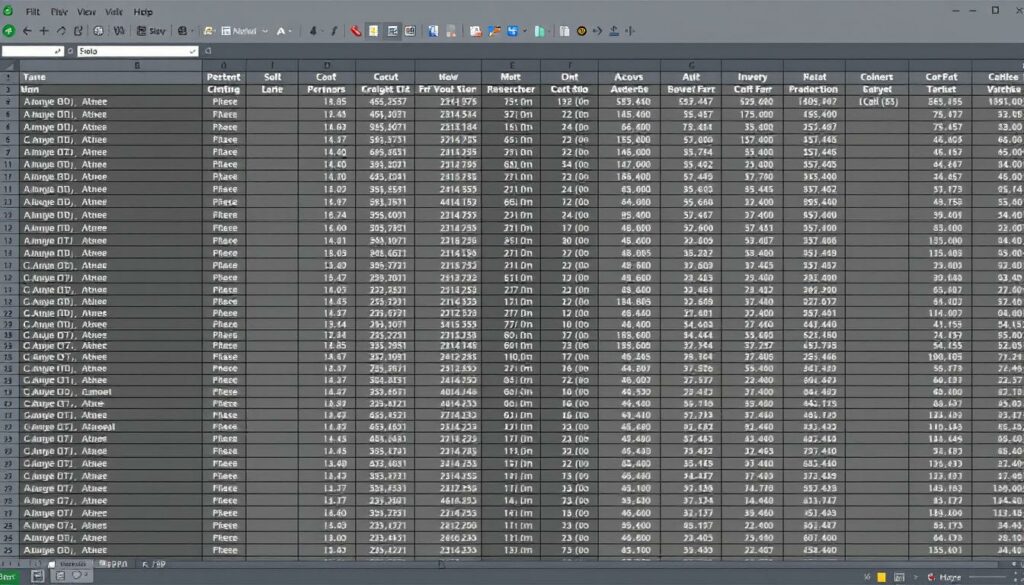Click the green Start button in status bar
The height and width of the screenshot is (585, 1024).
9,577
